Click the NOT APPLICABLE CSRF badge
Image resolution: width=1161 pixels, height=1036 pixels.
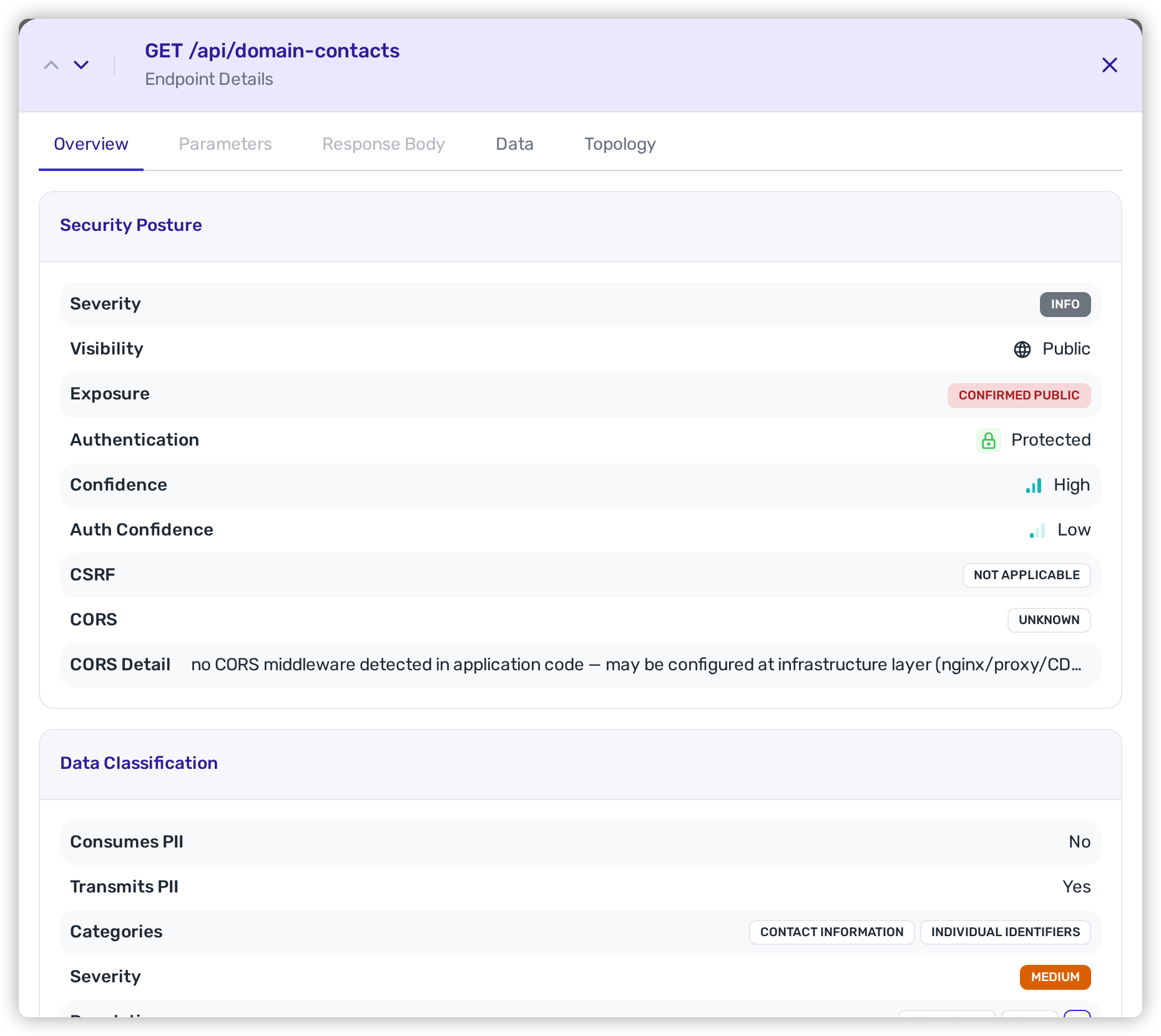tap(1026, 575)
